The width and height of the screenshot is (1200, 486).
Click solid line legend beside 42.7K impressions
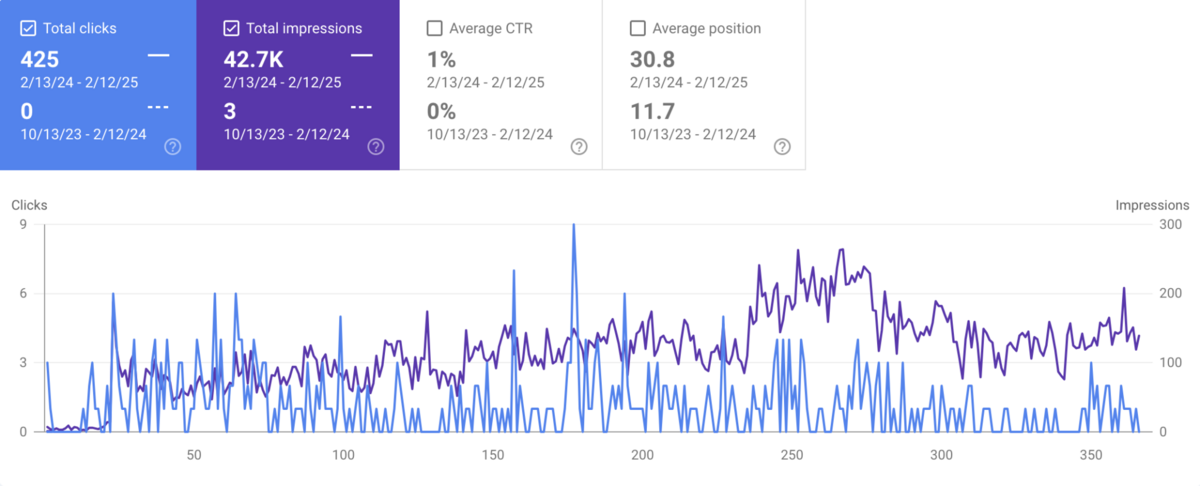click(362, 56)
